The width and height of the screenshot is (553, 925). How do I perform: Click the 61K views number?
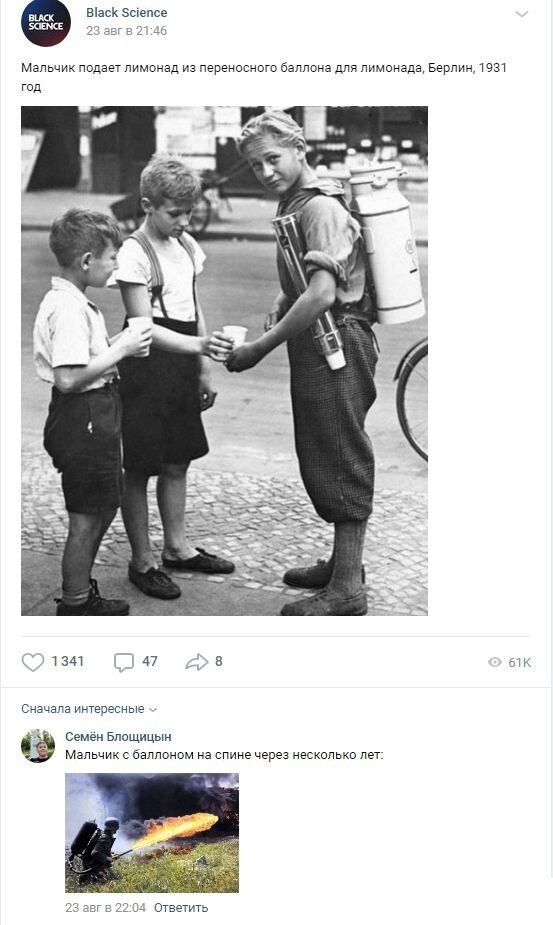click(x=519, y=662)
